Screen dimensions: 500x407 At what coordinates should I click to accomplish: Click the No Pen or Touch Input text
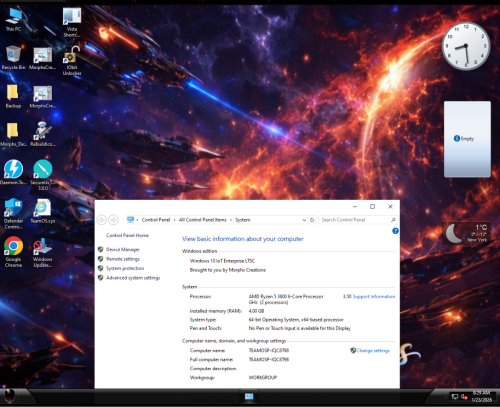(300, 328)
